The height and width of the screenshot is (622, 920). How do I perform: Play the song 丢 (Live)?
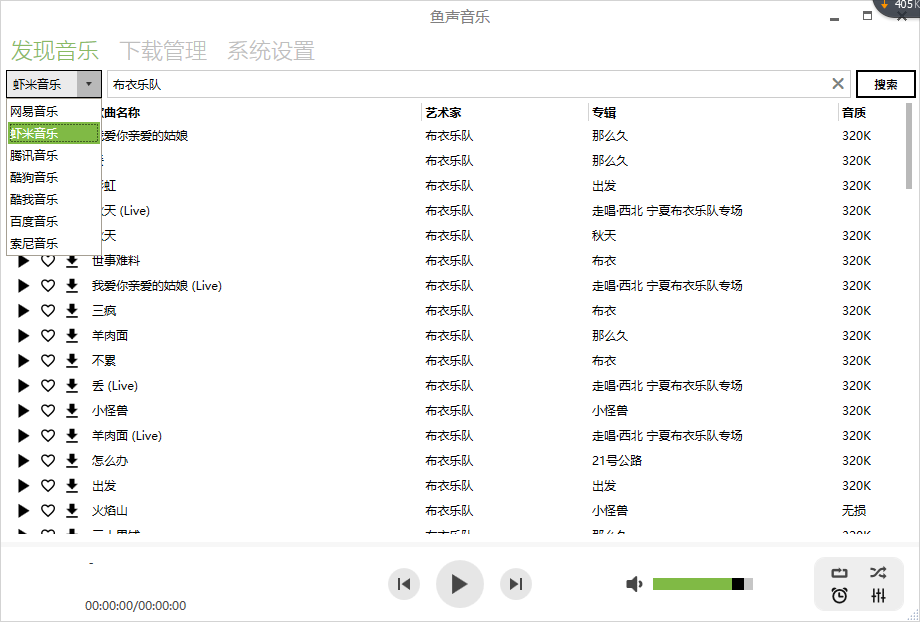[23, 386]
